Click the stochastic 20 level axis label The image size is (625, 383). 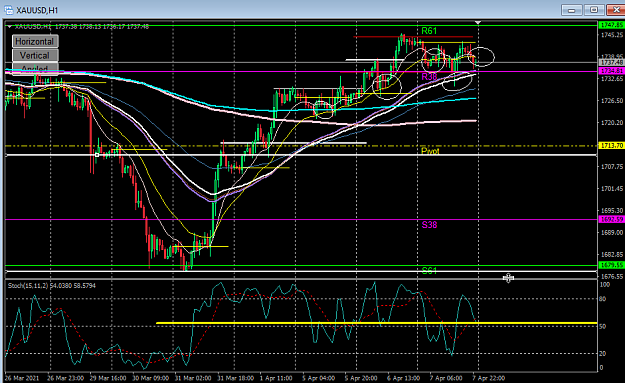tap(602, 354)
